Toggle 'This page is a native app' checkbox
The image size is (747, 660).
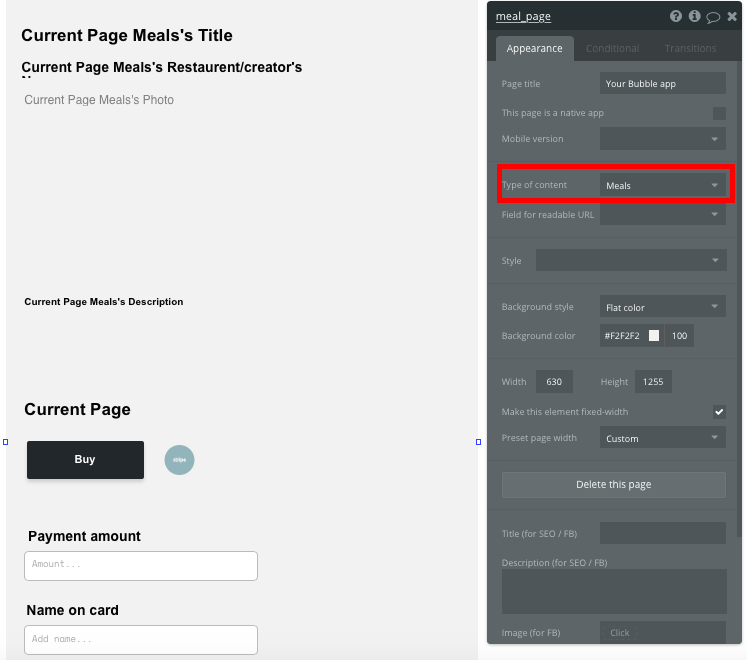pos(719,113)
